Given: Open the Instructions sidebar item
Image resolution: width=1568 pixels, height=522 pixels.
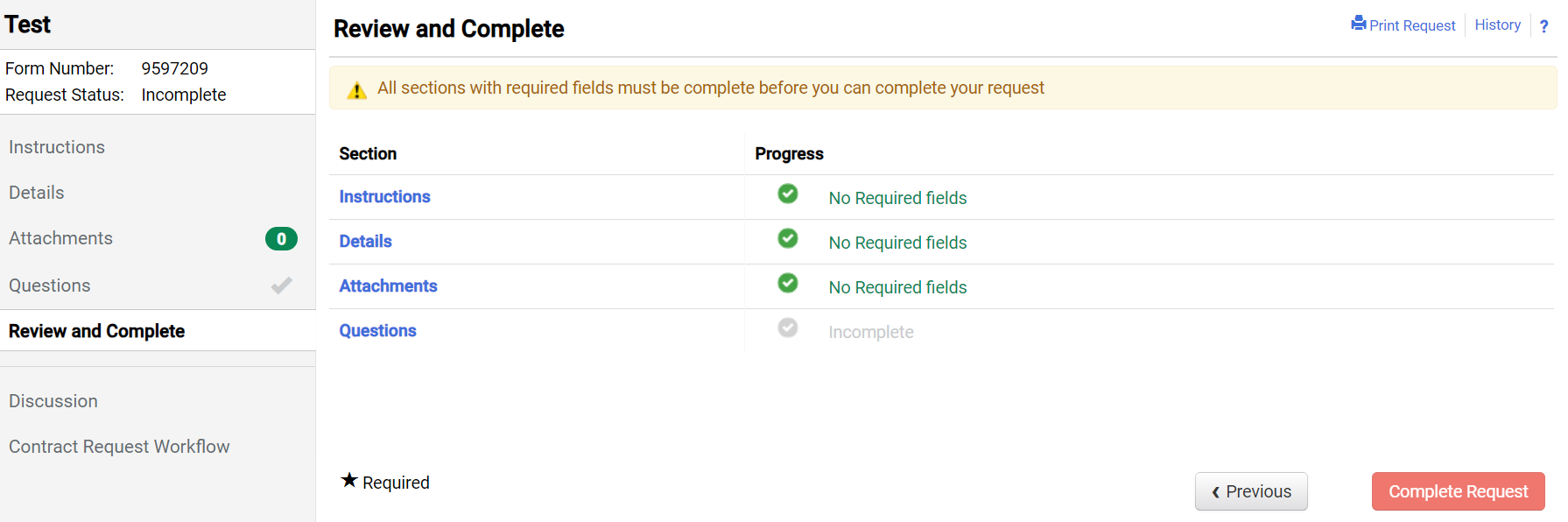Looking at the screenshot, I should pos(57,147).
